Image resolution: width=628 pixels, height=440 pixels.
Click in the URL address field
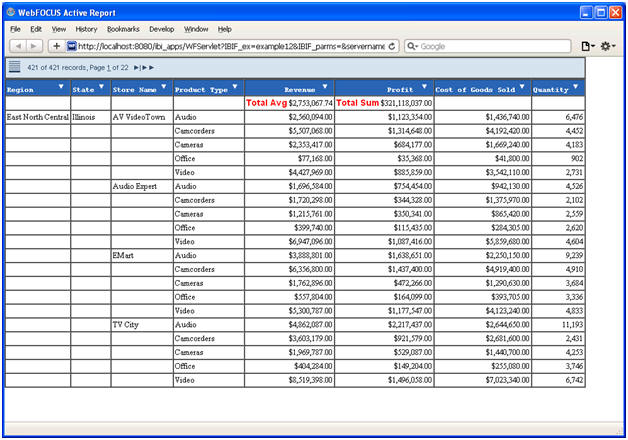tap(231, 46)
